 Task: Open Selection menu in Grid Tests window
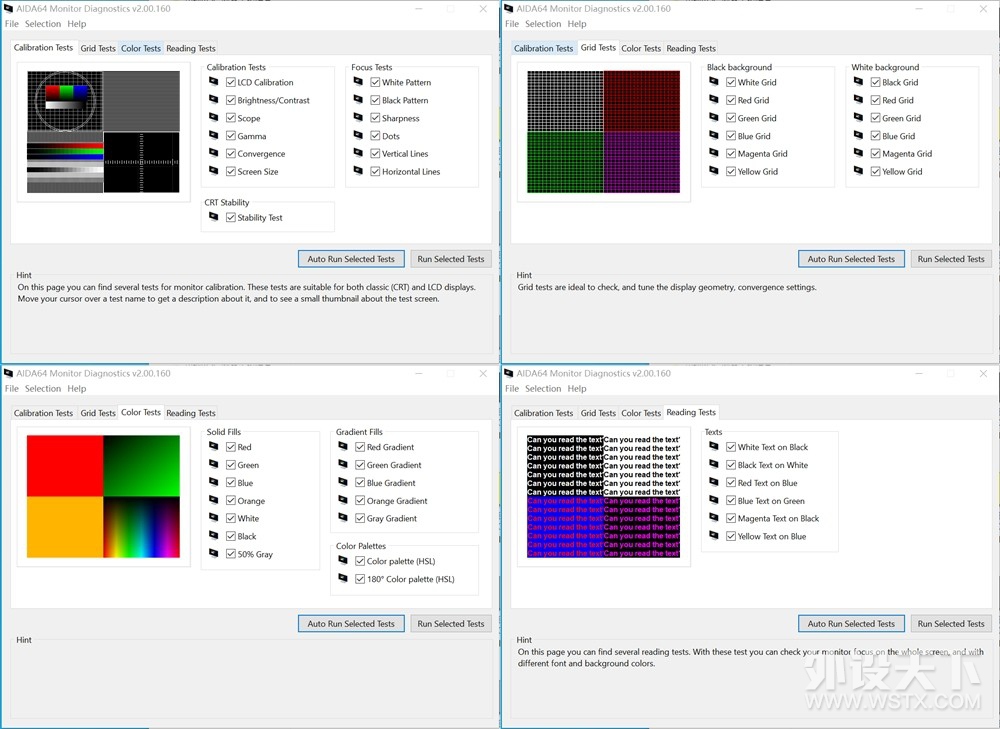click(x=543, y=24)
